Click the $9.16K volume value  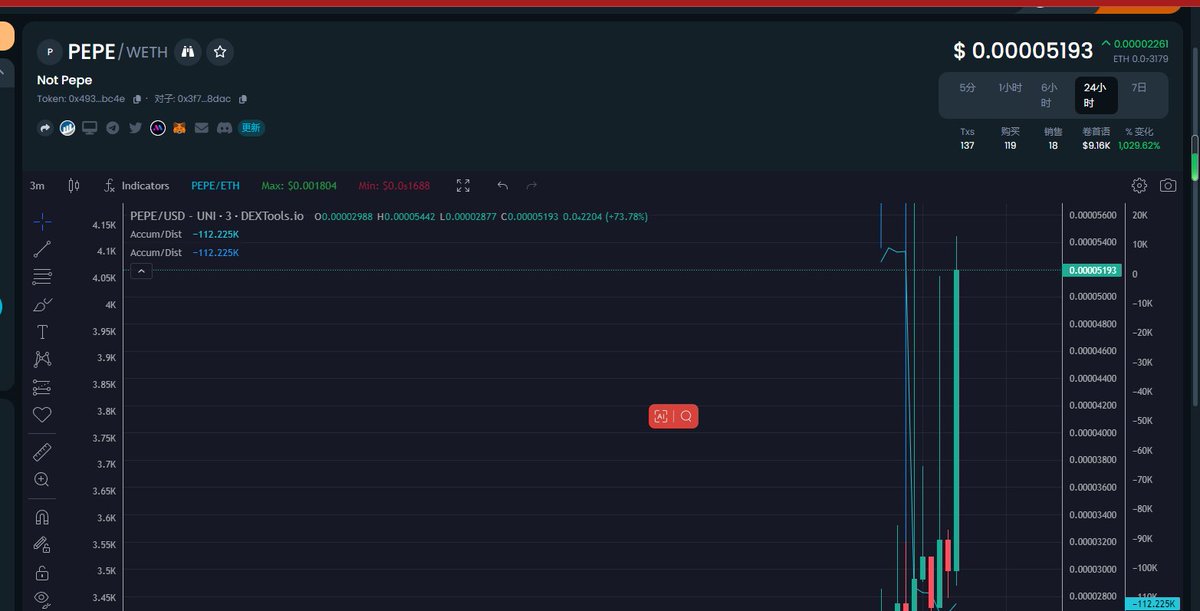tap(1096, 146)
